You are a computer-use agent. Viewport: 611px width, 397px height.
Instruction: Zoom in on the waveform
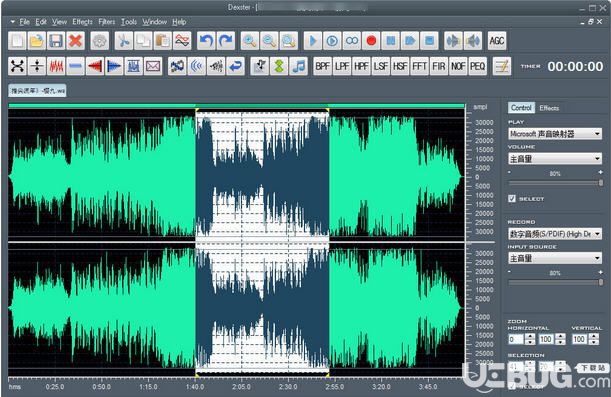[x=250, y=41]
